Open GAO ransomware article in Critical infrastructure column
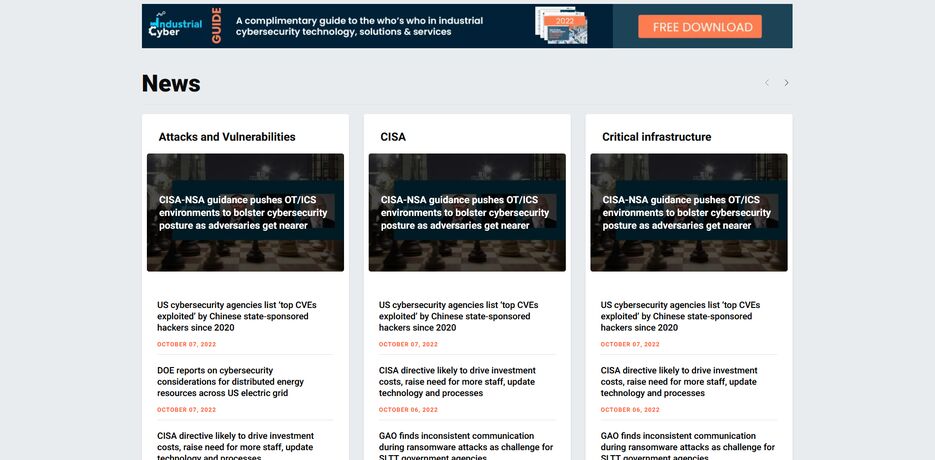This screenshot has height=460, width=935. [x=688, y=446]
